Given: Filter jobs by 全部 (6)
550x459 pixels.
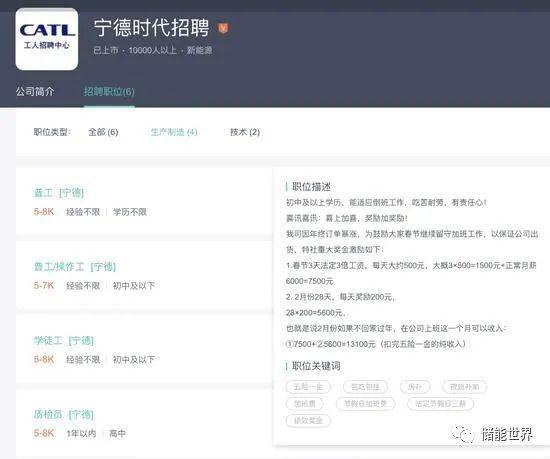Looking at the screenshot, I should pos(103,132).
